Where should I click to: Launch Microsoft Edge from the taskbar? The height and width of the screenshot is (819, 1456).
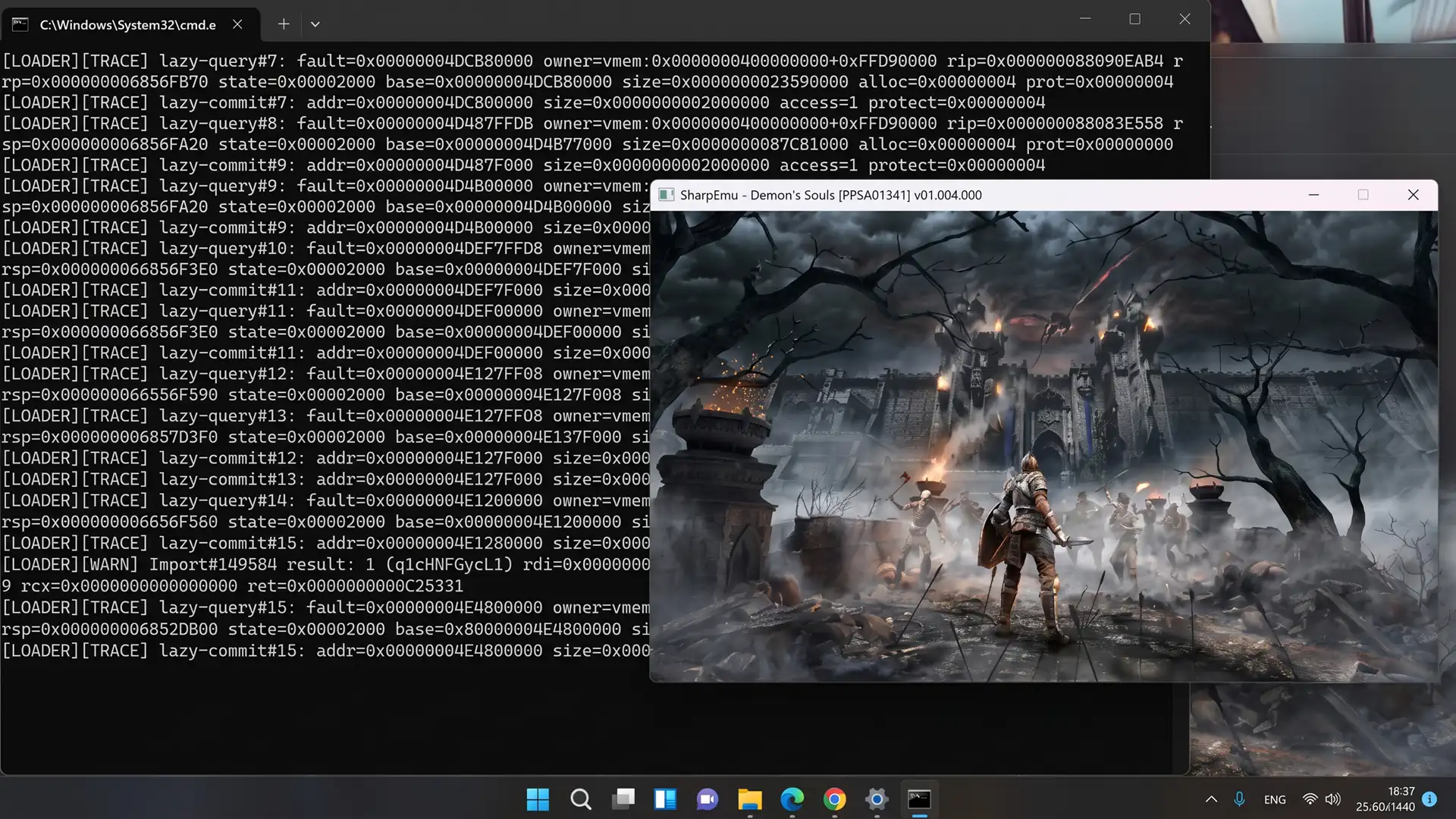pyautogui.click(x=792, y=799)
